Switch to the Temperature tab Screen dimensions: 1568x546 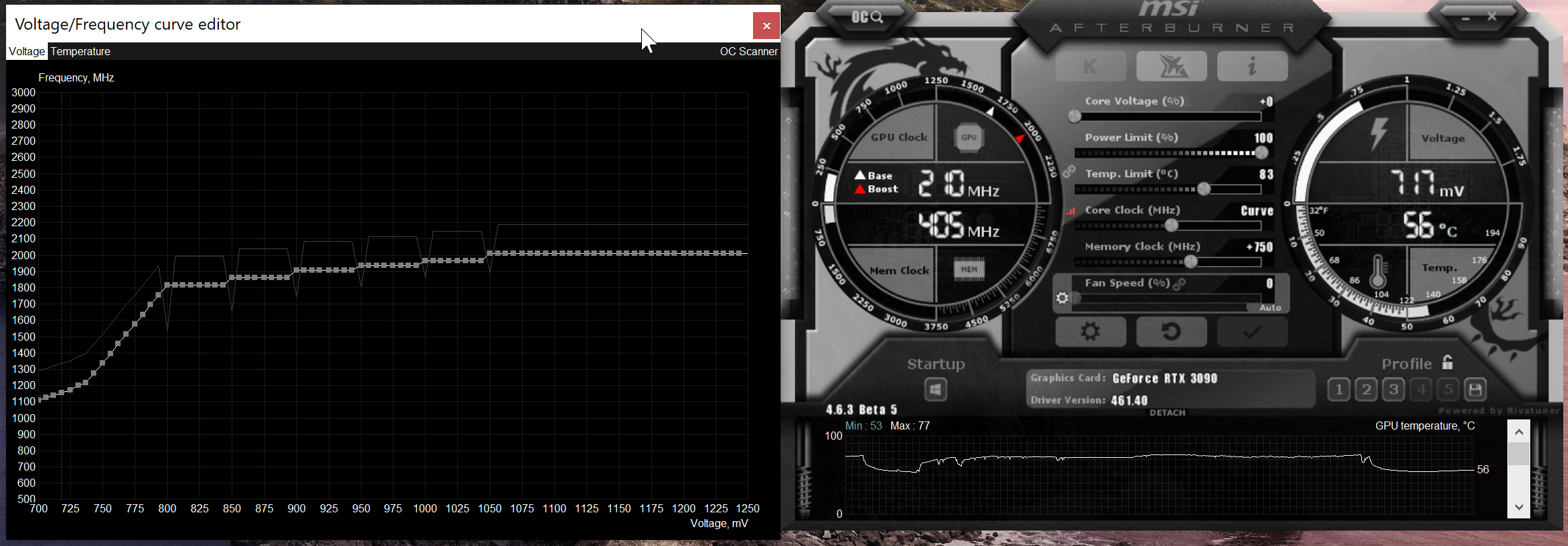80,51
